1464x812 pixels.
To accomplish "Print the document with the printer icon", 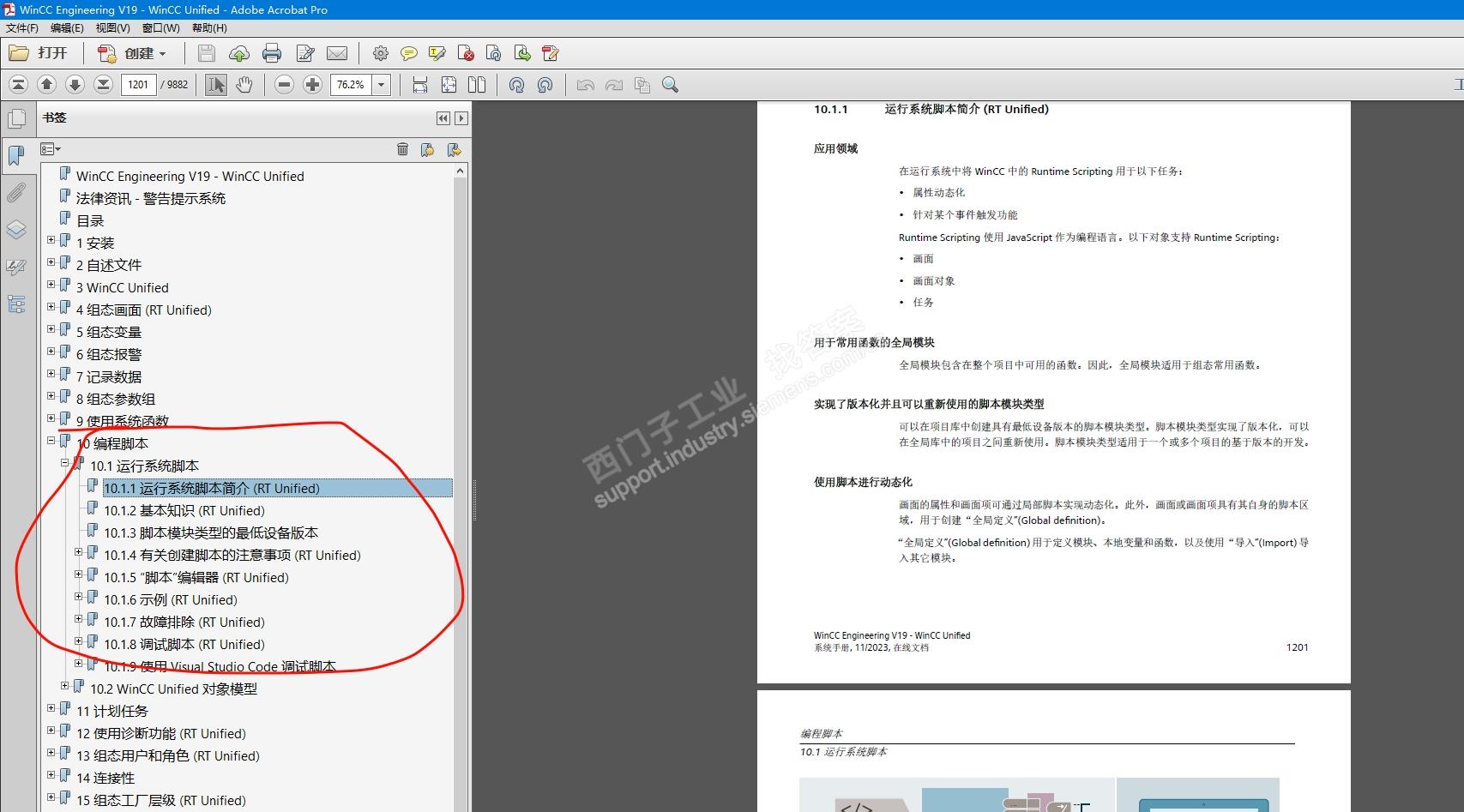I will coord(272,54).
